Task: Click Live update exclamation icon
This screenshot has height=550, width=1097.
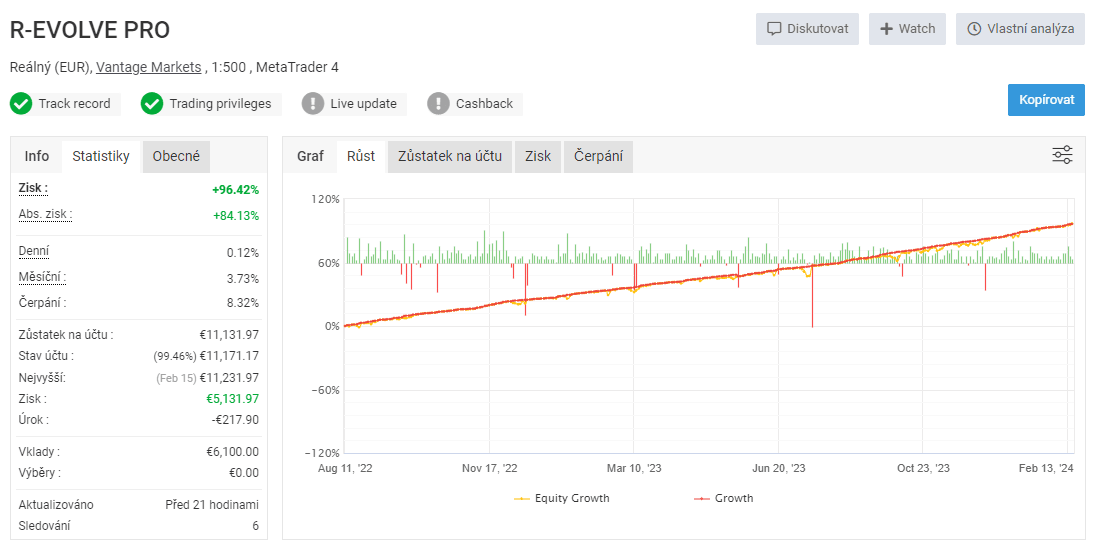Action: [313, 104]
